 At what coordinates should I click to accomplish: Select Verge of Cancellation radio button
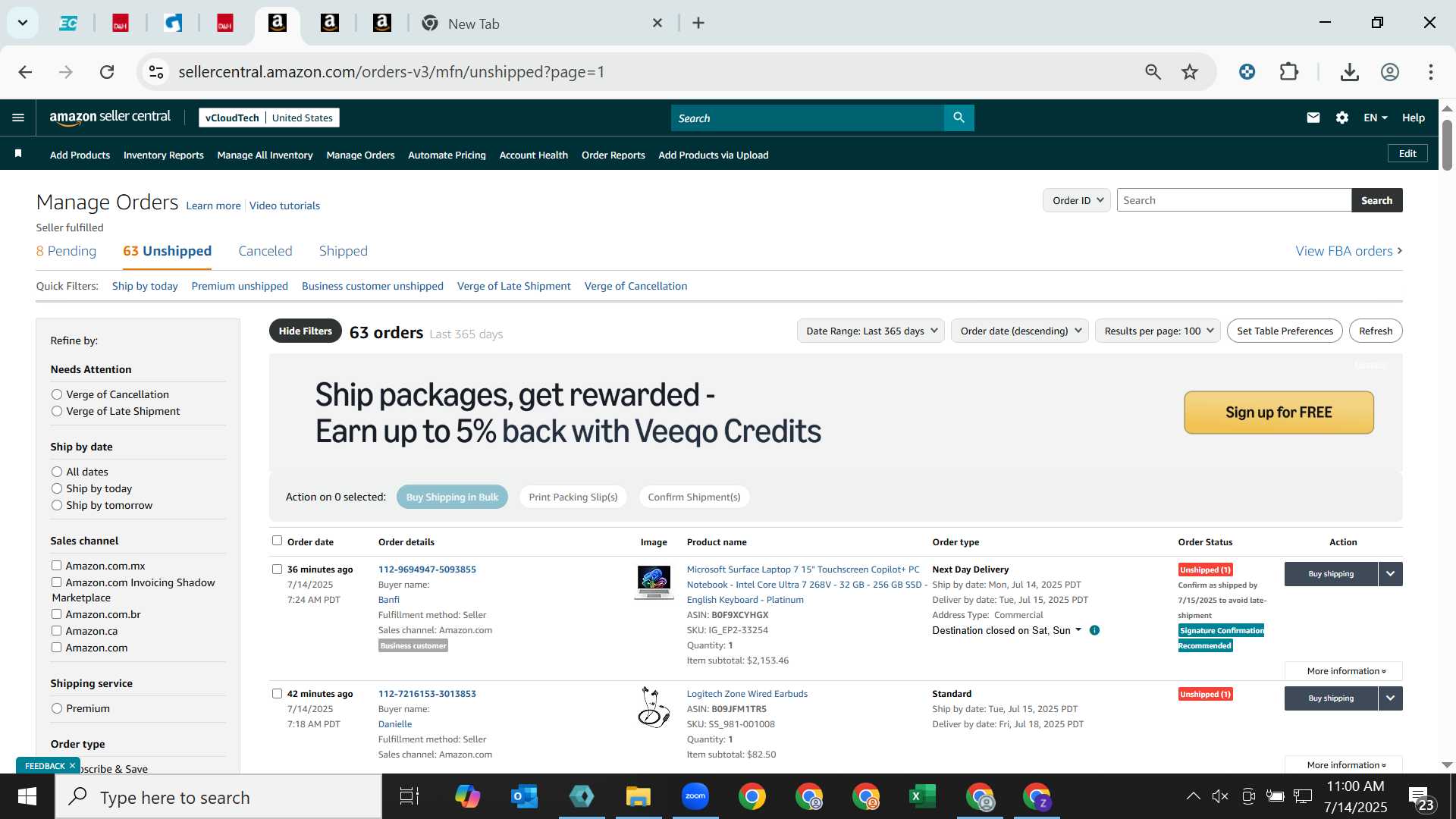tap(57, 394)
